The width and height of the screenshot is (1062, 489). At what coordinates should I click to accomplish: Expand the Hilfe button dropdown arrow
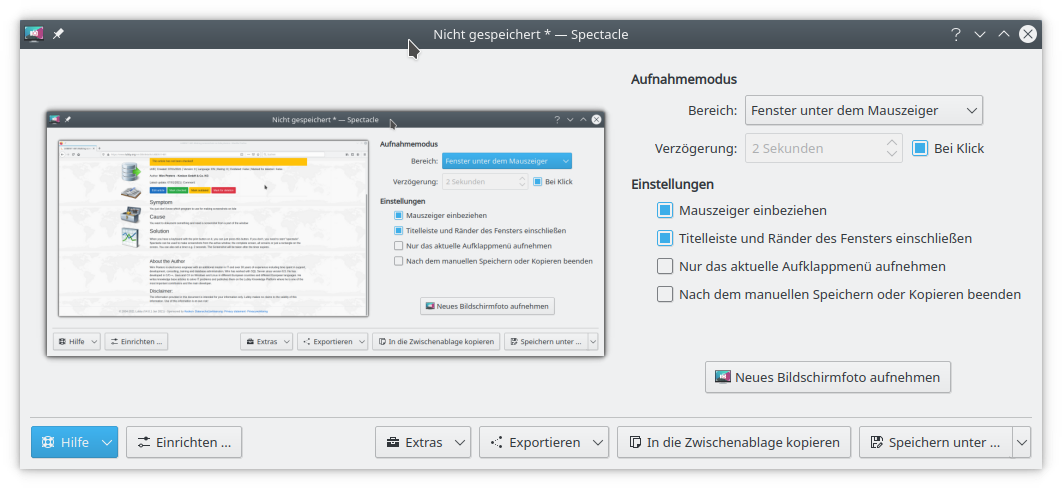(x=107, y=442)
